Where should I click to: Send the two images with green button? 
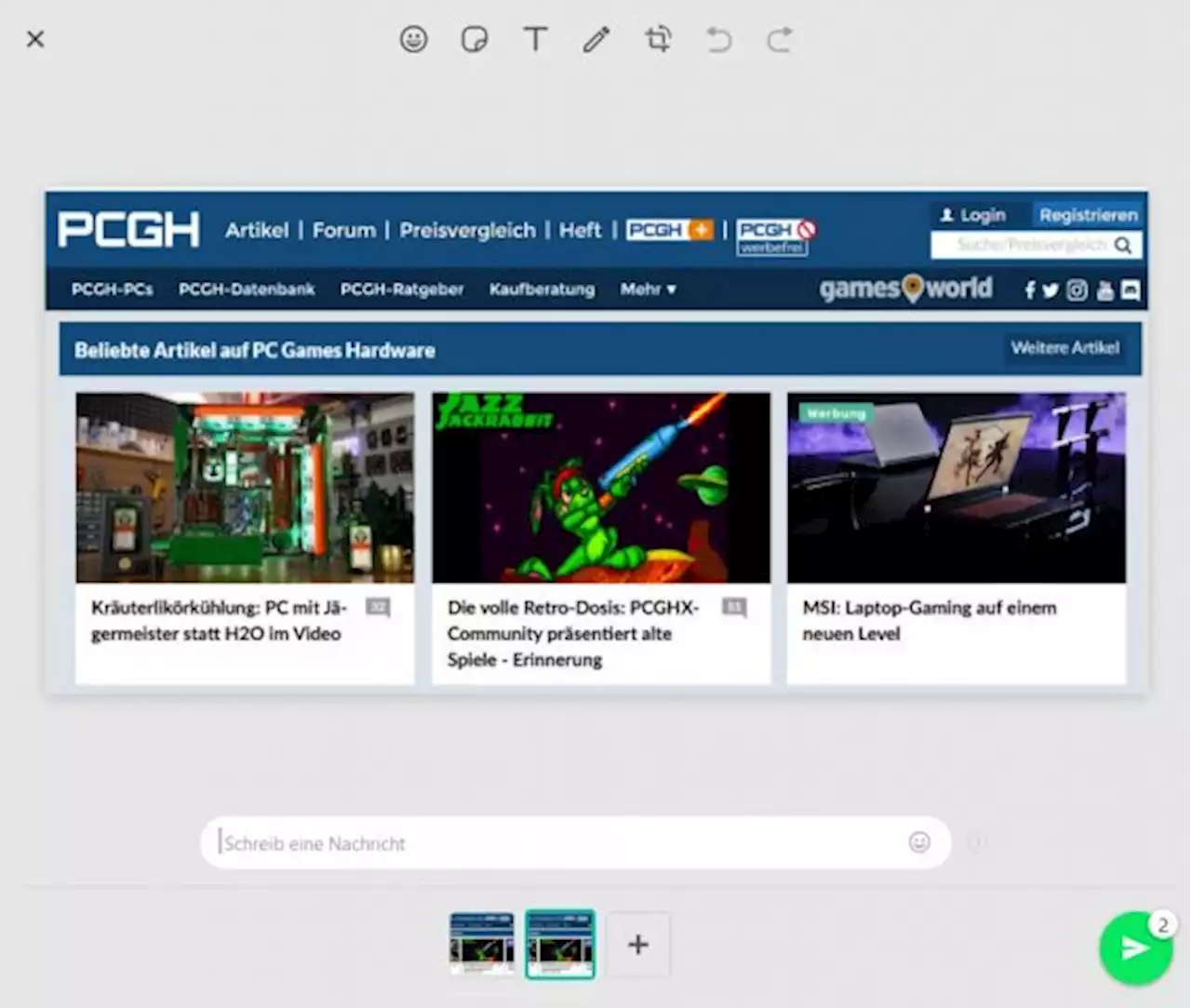point(1135,948)
